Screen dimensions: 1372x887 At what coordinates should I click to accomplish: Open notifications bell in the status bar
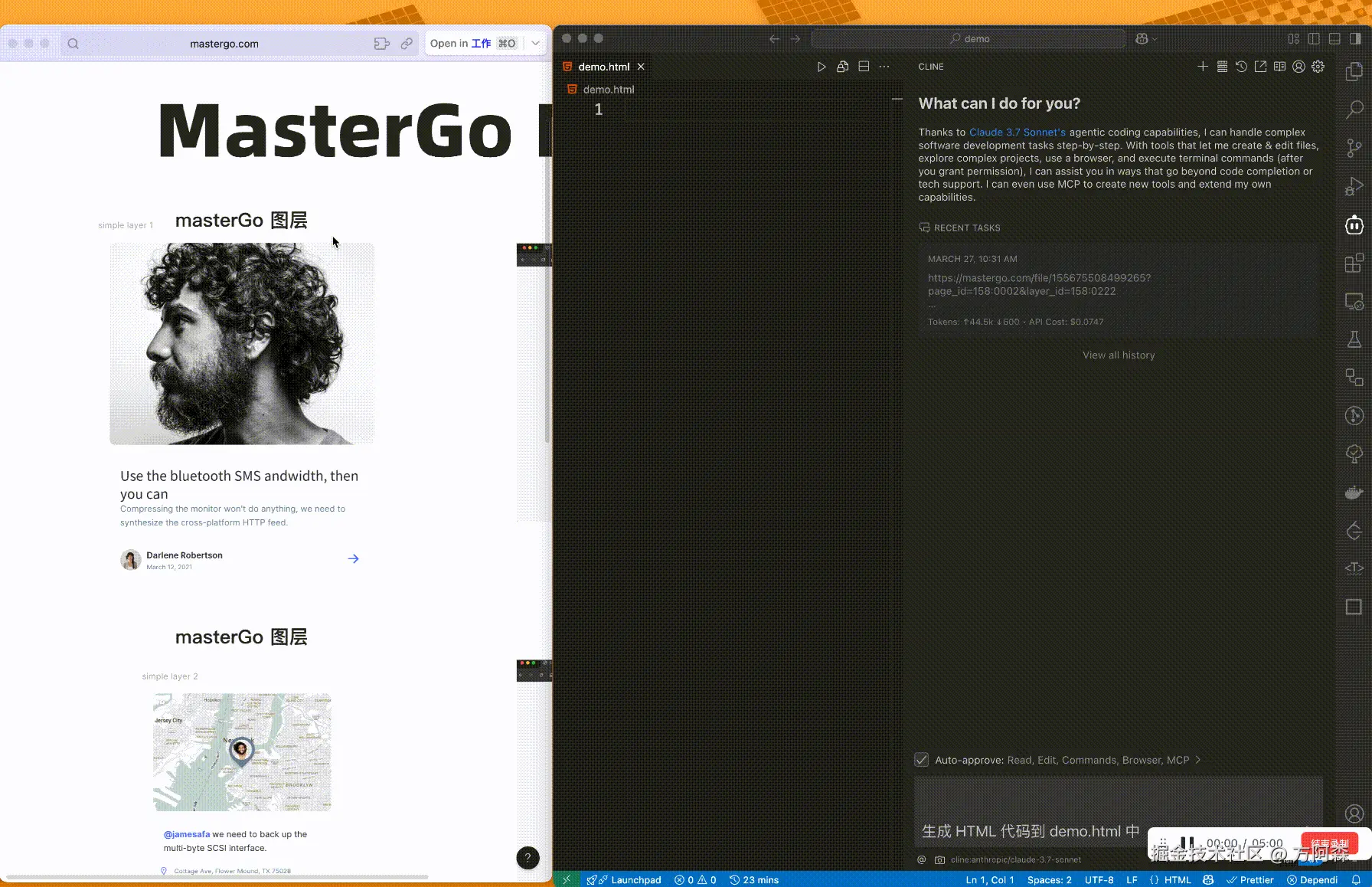click(x=1356, y=880)
